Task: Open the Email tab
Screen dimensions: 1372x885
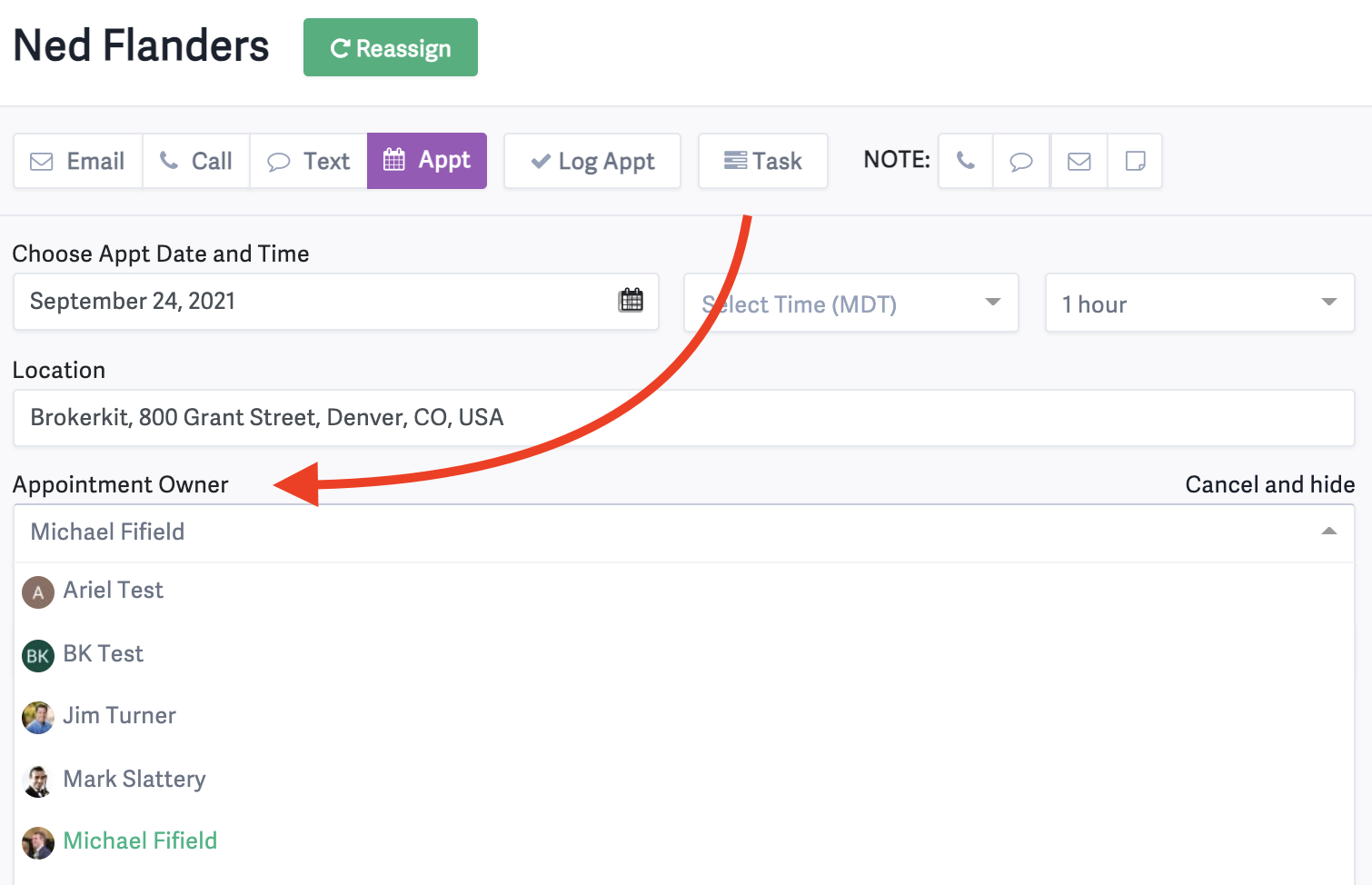Action: coord(78,161)
